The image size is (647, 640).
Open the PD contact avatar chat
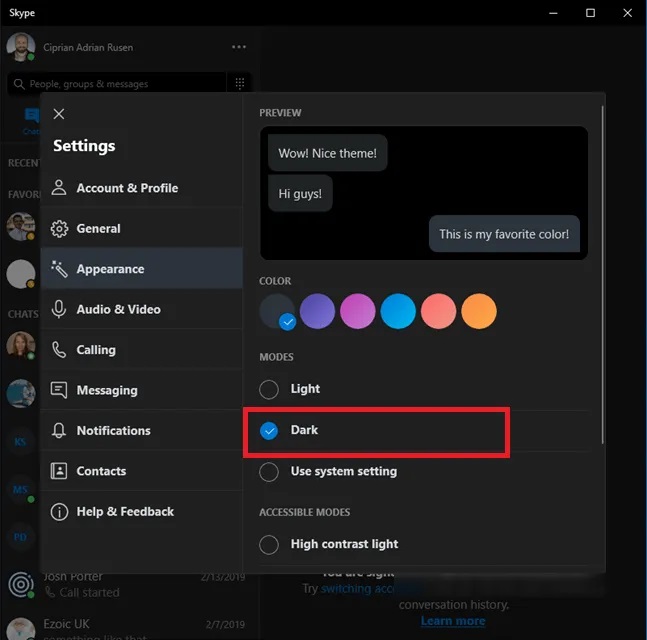tap(20, 537)
